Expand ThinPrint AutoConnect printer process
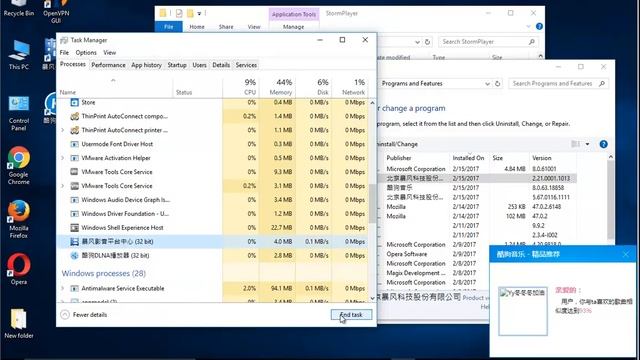 [x=62, y=130]
